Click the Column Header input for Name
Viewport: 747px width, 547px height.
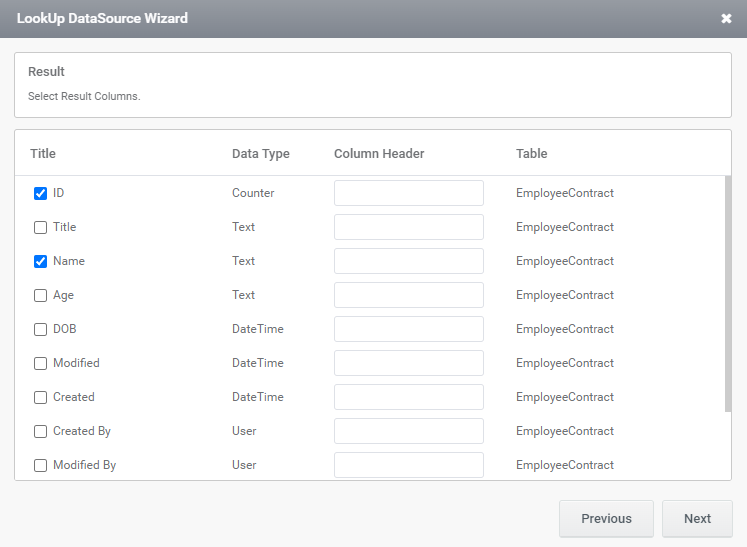tap(409, 261)
